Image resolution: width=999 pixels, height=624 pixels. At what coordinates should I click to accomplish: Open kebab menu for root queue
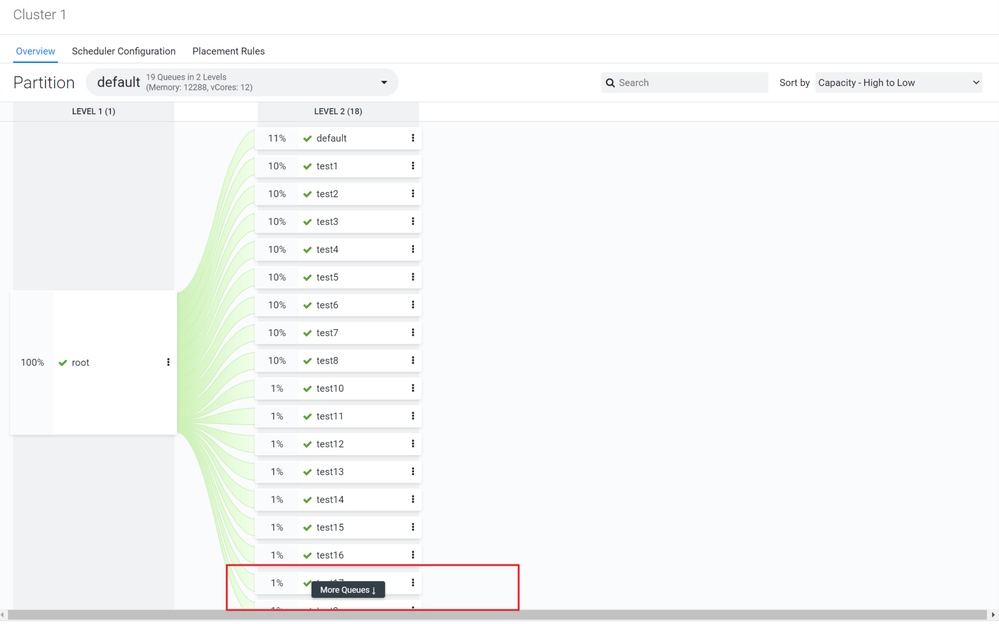coord(168,362)
